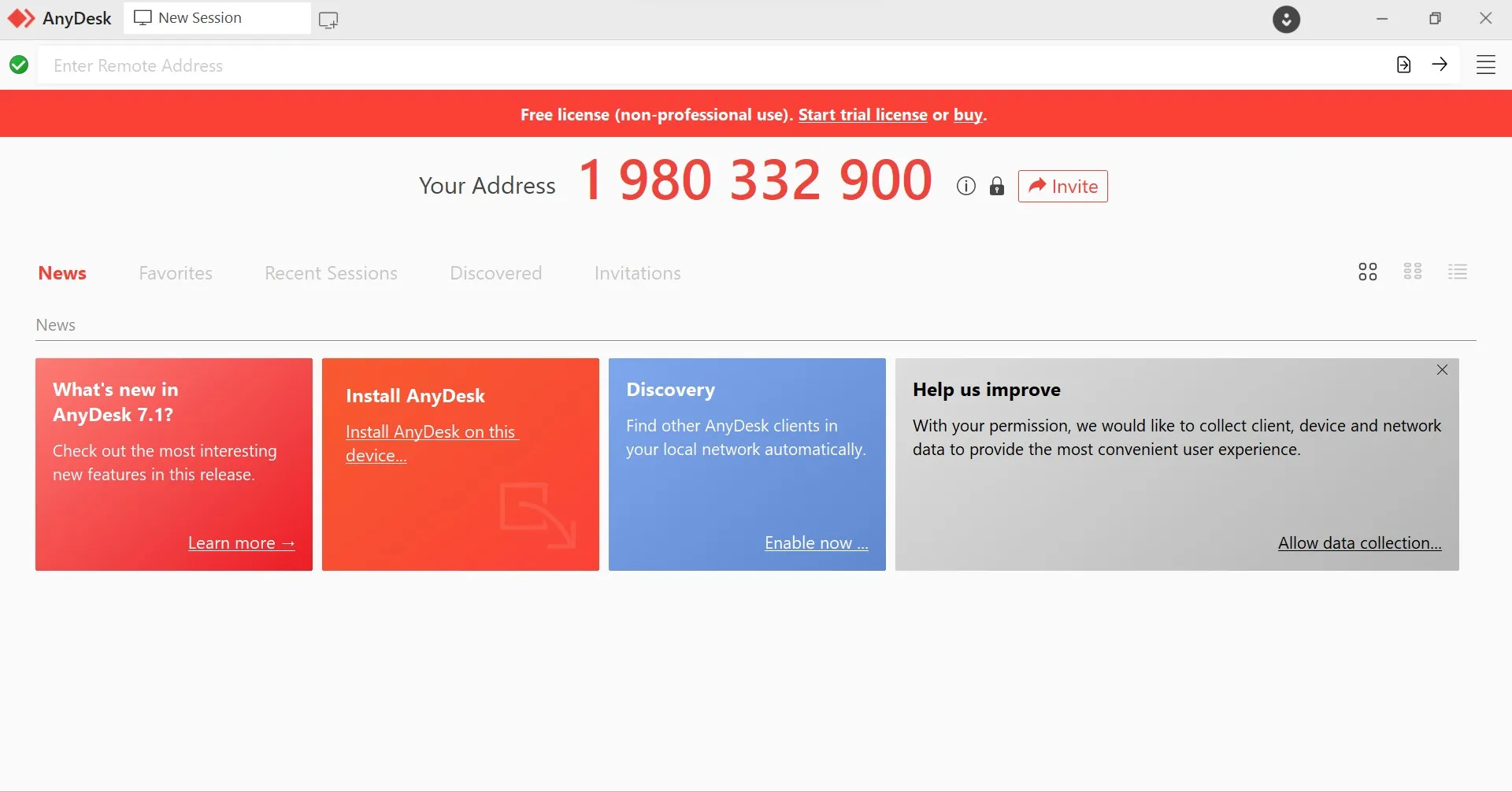This screenshot has height=792, width=1512.
Task: Open Learn more about AnyDesk 7.1
Action: [x=241, y=542]
